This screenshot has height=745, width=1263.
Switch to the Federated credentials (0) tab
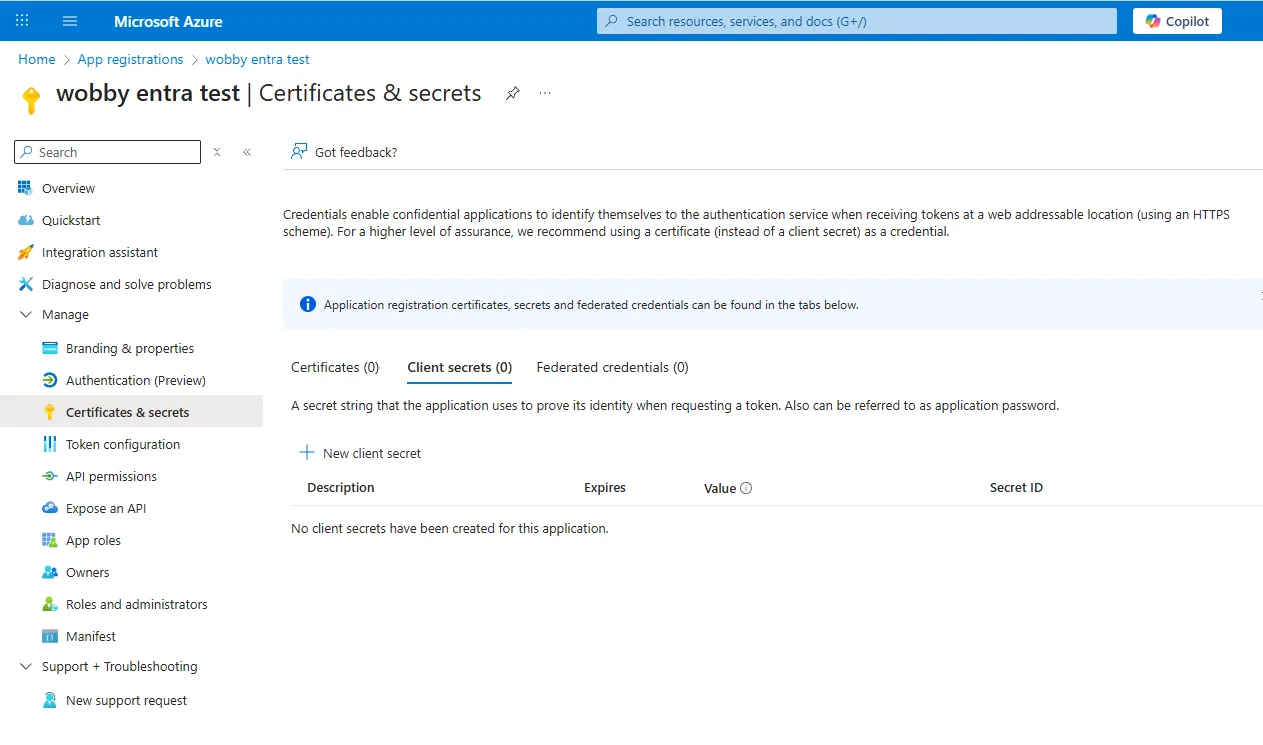[612, 367]
